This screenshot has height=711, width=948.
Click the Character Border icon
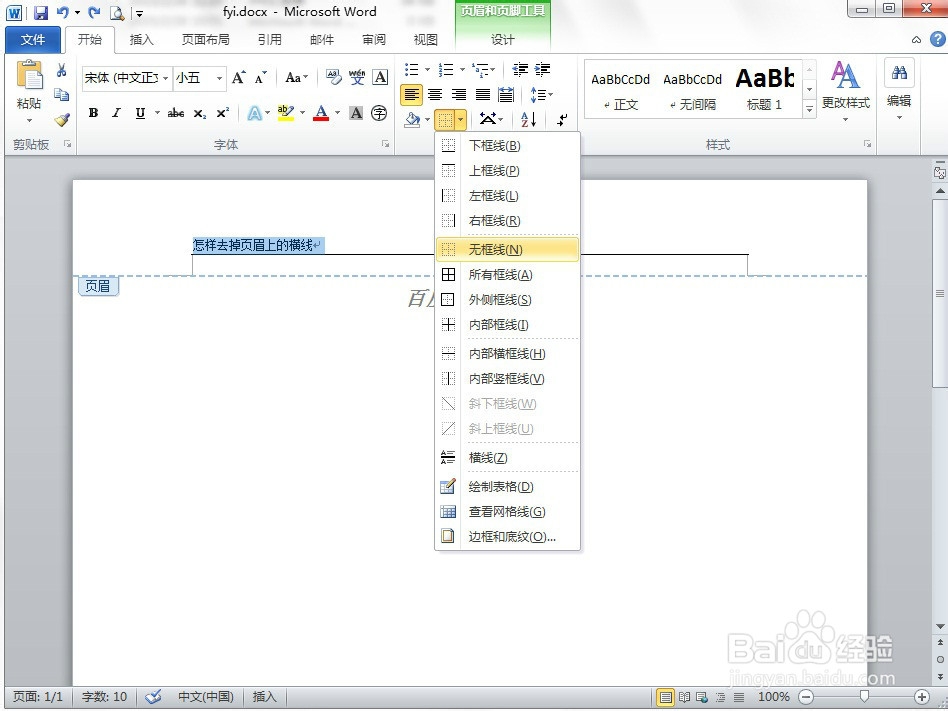click(x=380, y=77)
